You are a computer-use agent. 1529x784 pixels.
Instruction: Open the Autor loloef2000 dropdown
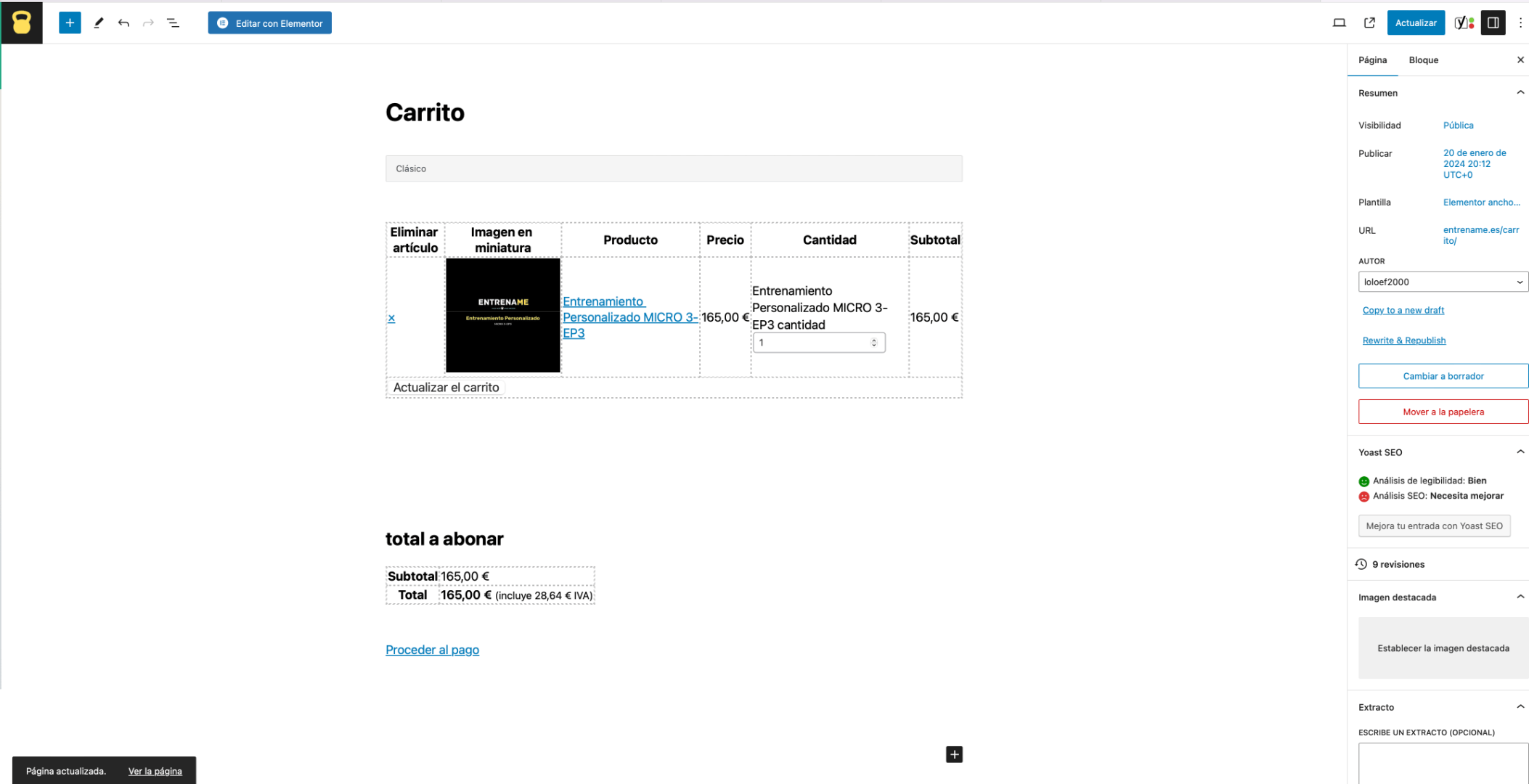point(1443,282)
